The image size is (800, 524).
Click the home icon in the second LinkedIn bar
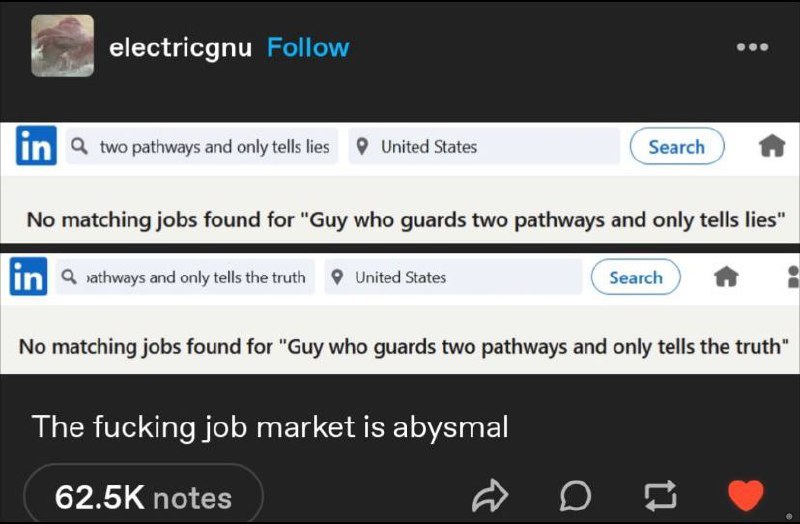coord(725,277)
